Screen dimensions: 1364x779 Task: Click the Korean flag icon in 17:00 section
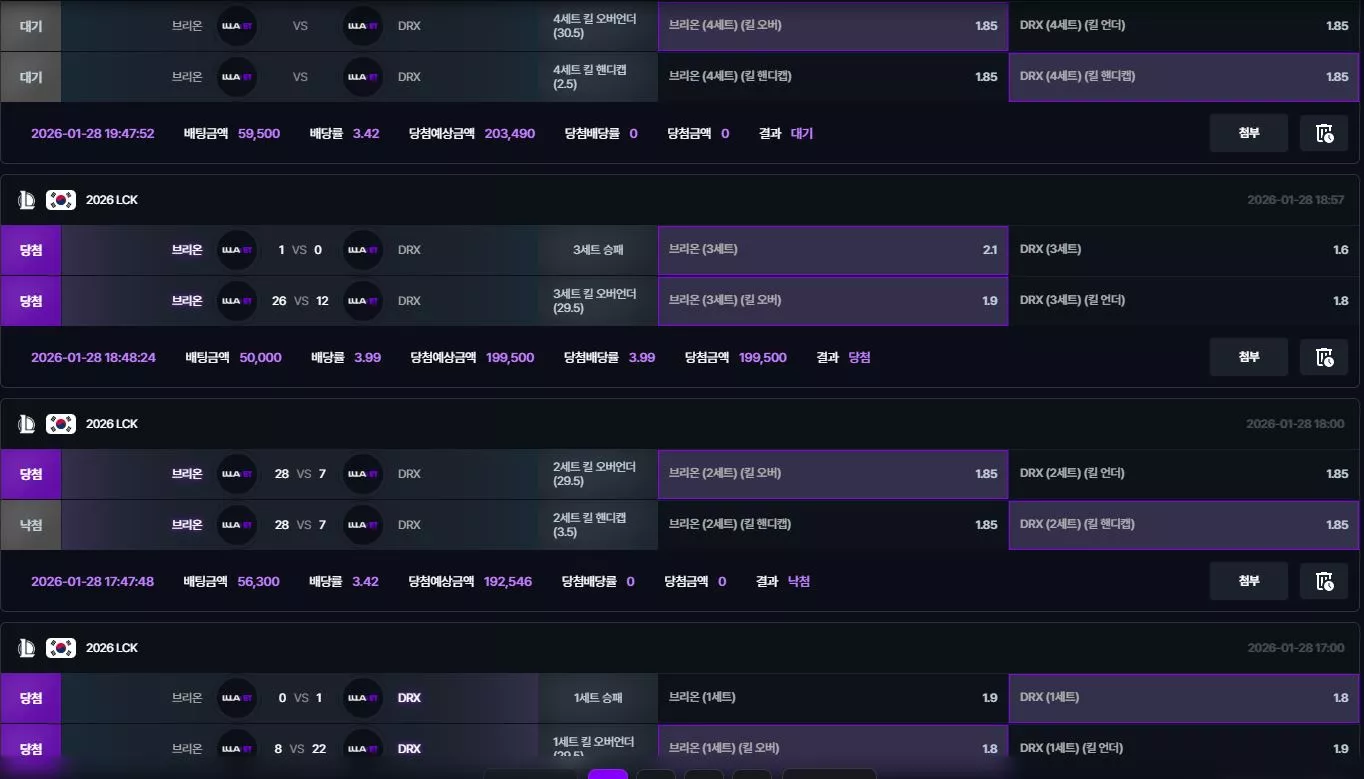click(x=61, y=648)
